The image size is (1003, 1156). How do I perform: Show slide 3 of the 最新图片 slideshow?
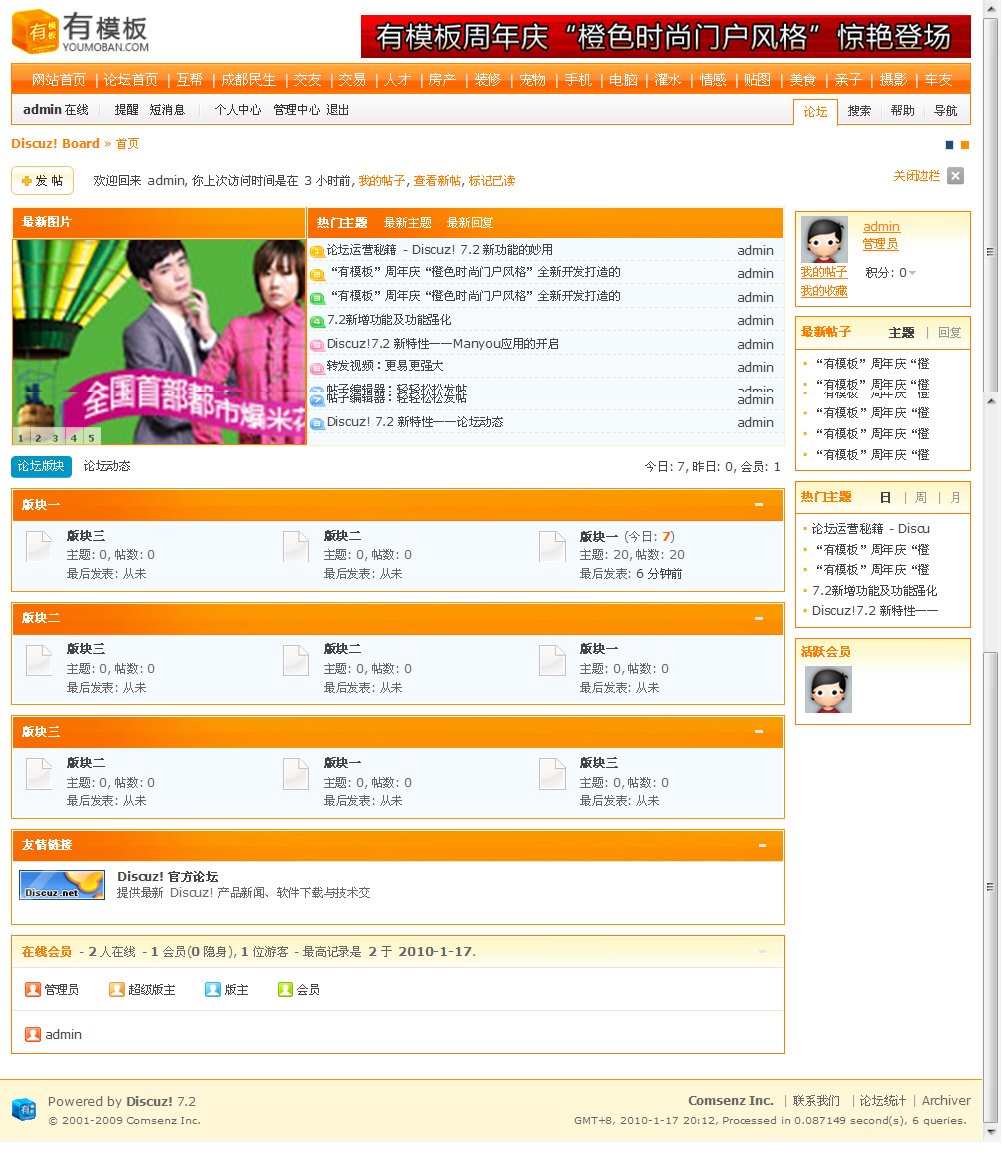tap(55, 438)
